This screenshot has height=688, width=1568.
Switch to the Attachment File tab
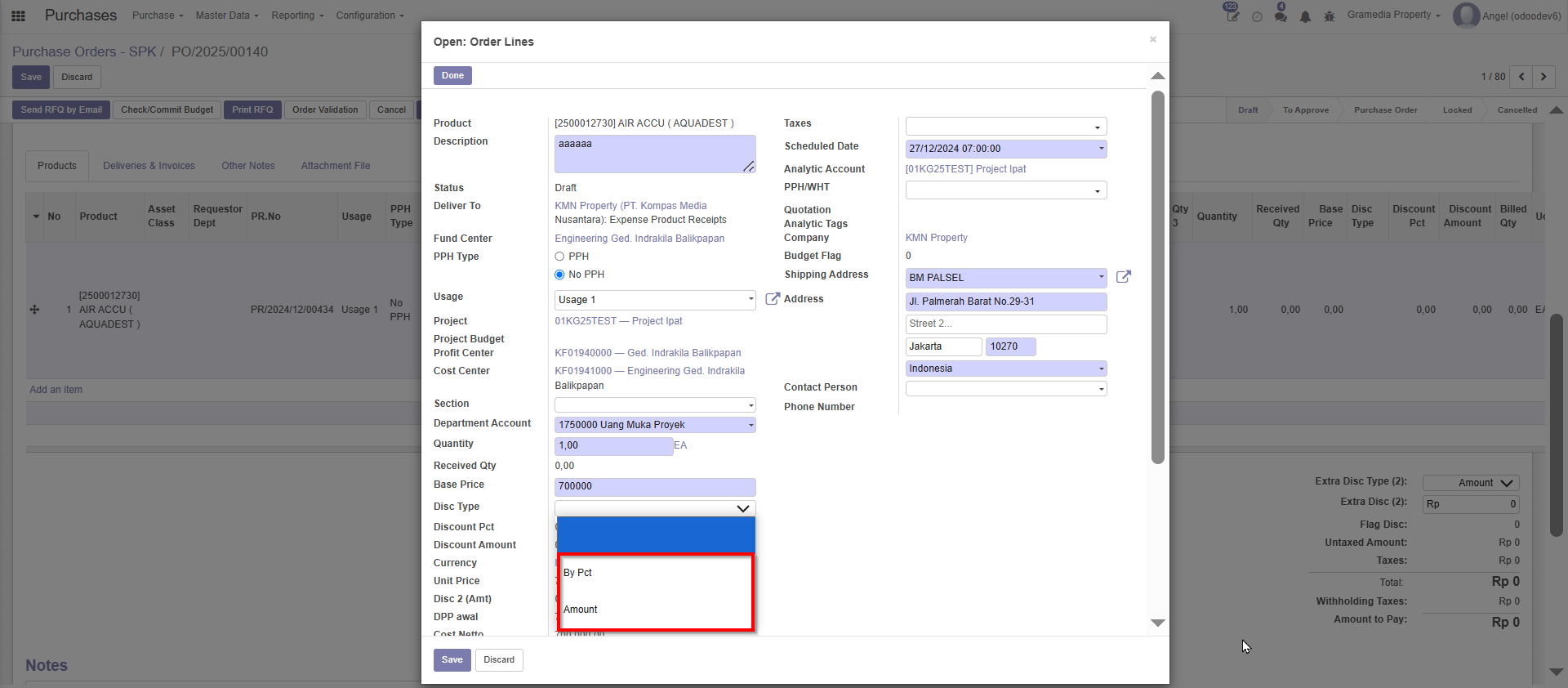[x=336, y=166]
